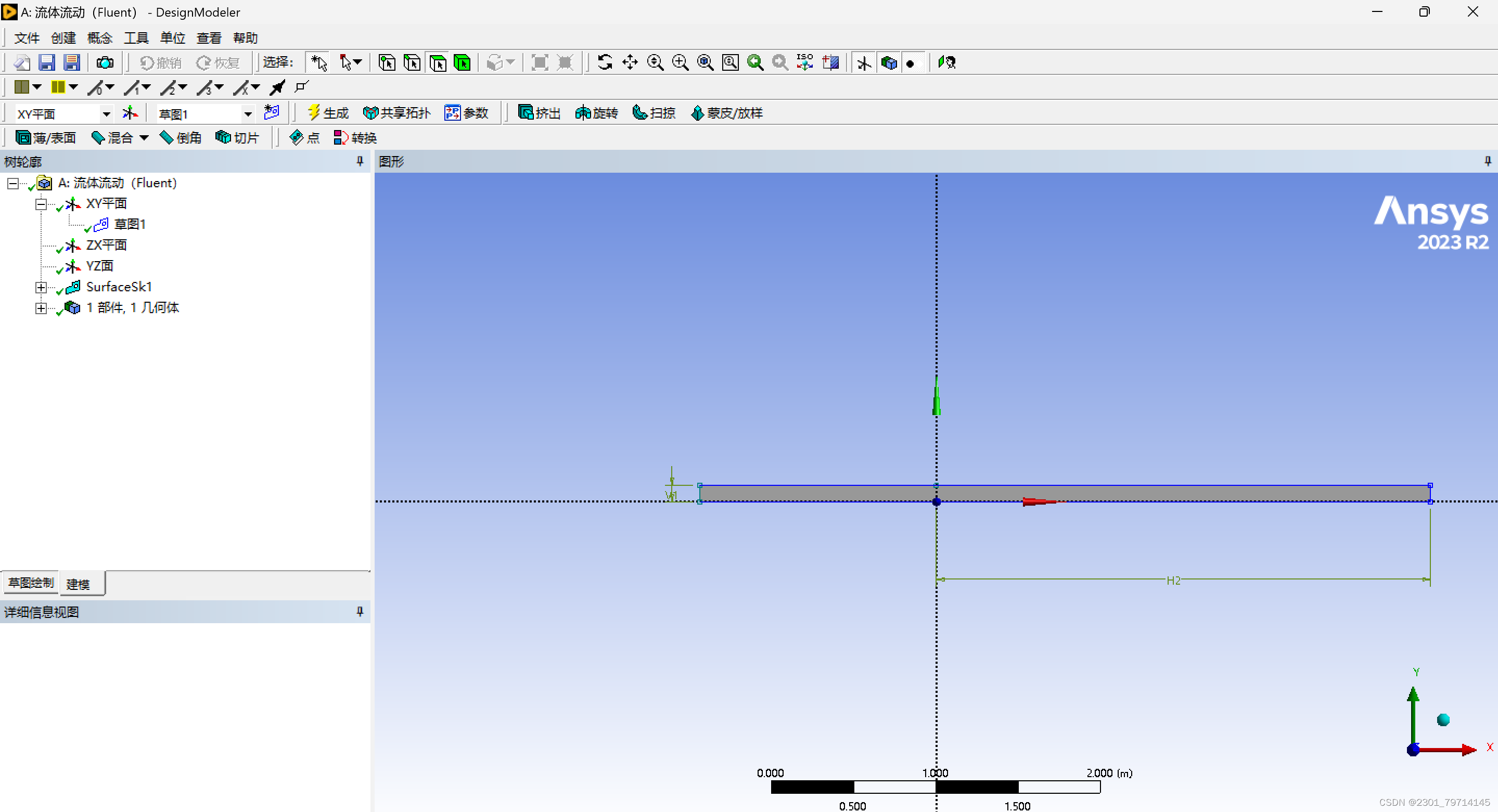Select 草图1 in the tree outline
The width and height of the screenshot is (1498, 812).
coord(129,224)
